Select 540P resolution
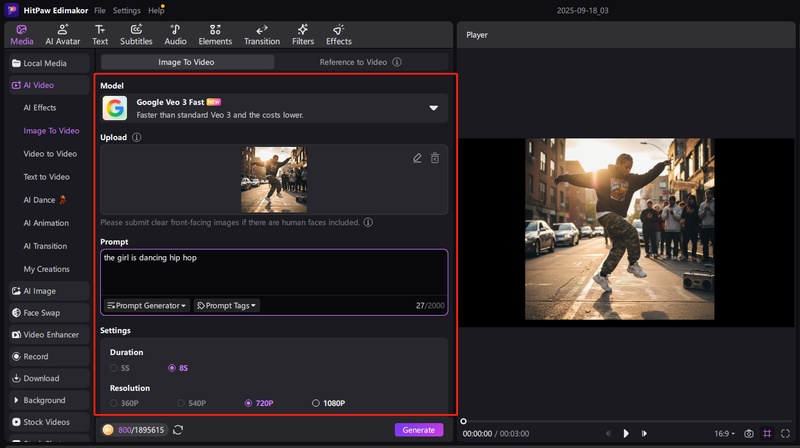The width and height of the screenshot is (800, 448). (x=191, y=403)
